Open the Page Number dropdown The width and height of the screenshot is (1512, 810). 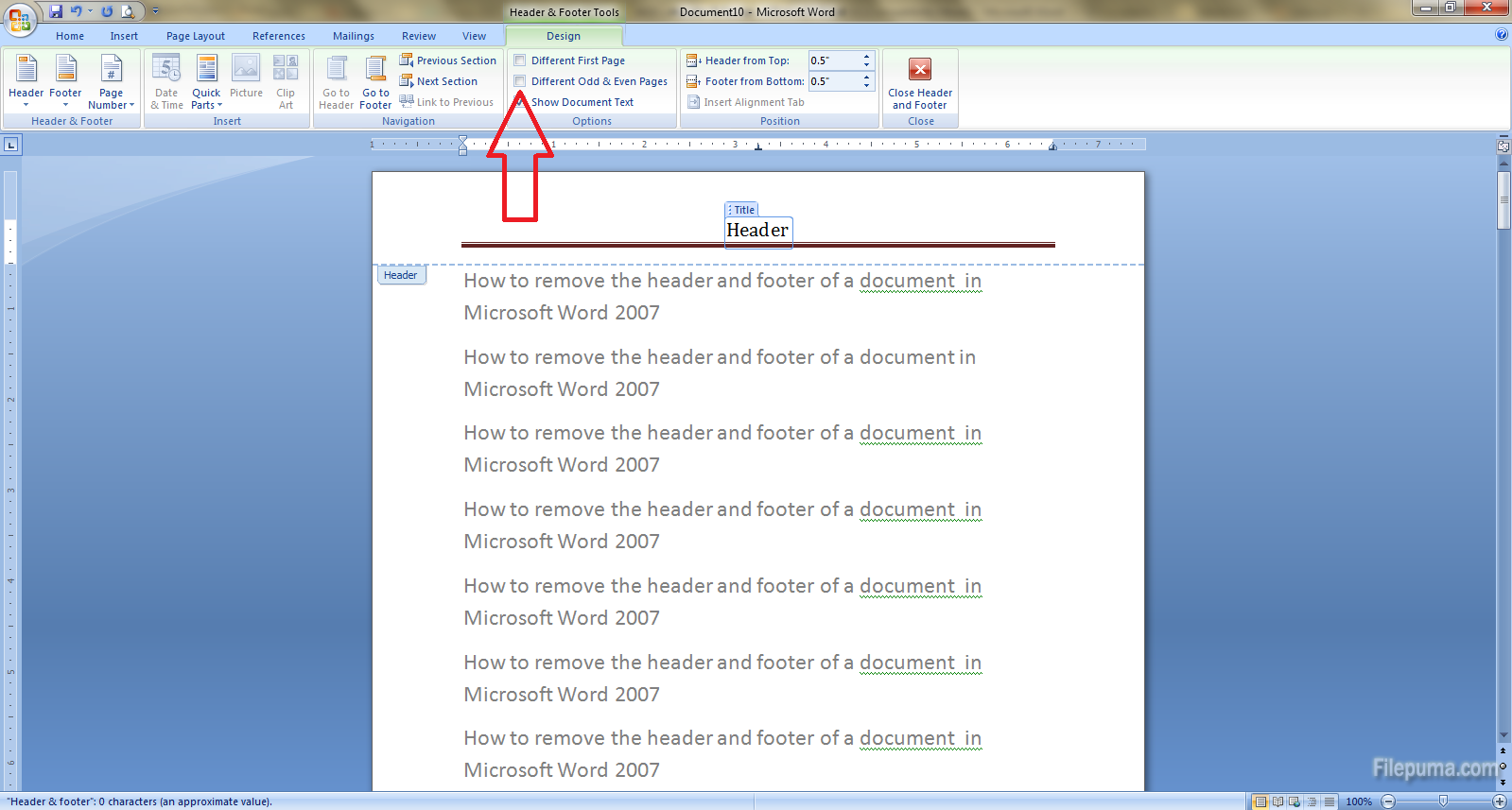[112, 81]
